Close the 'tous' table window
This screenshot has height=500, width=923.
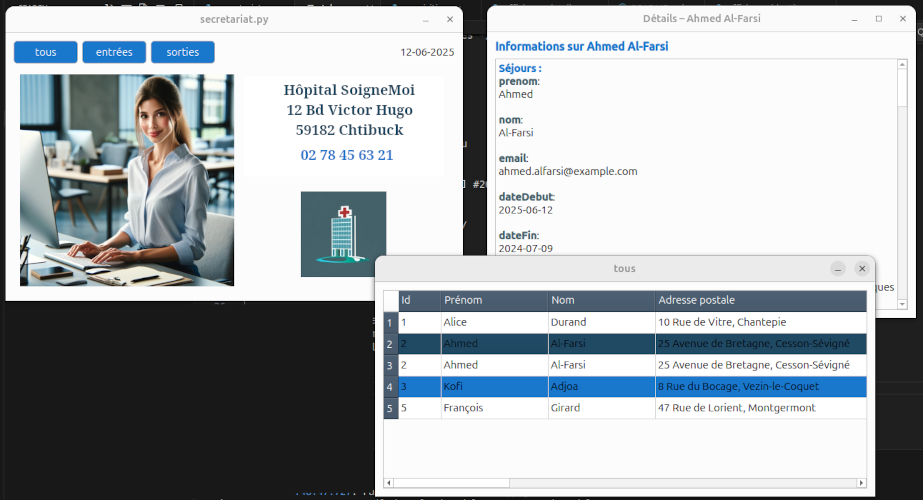pyautogui.click(x=861, y=268)
